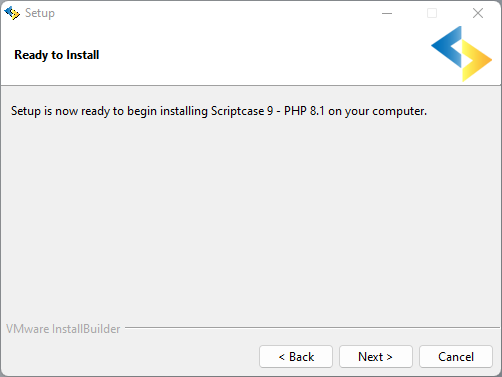Click the white header banner background
This screenshot has width=502, height=377.
pos(250,55)
